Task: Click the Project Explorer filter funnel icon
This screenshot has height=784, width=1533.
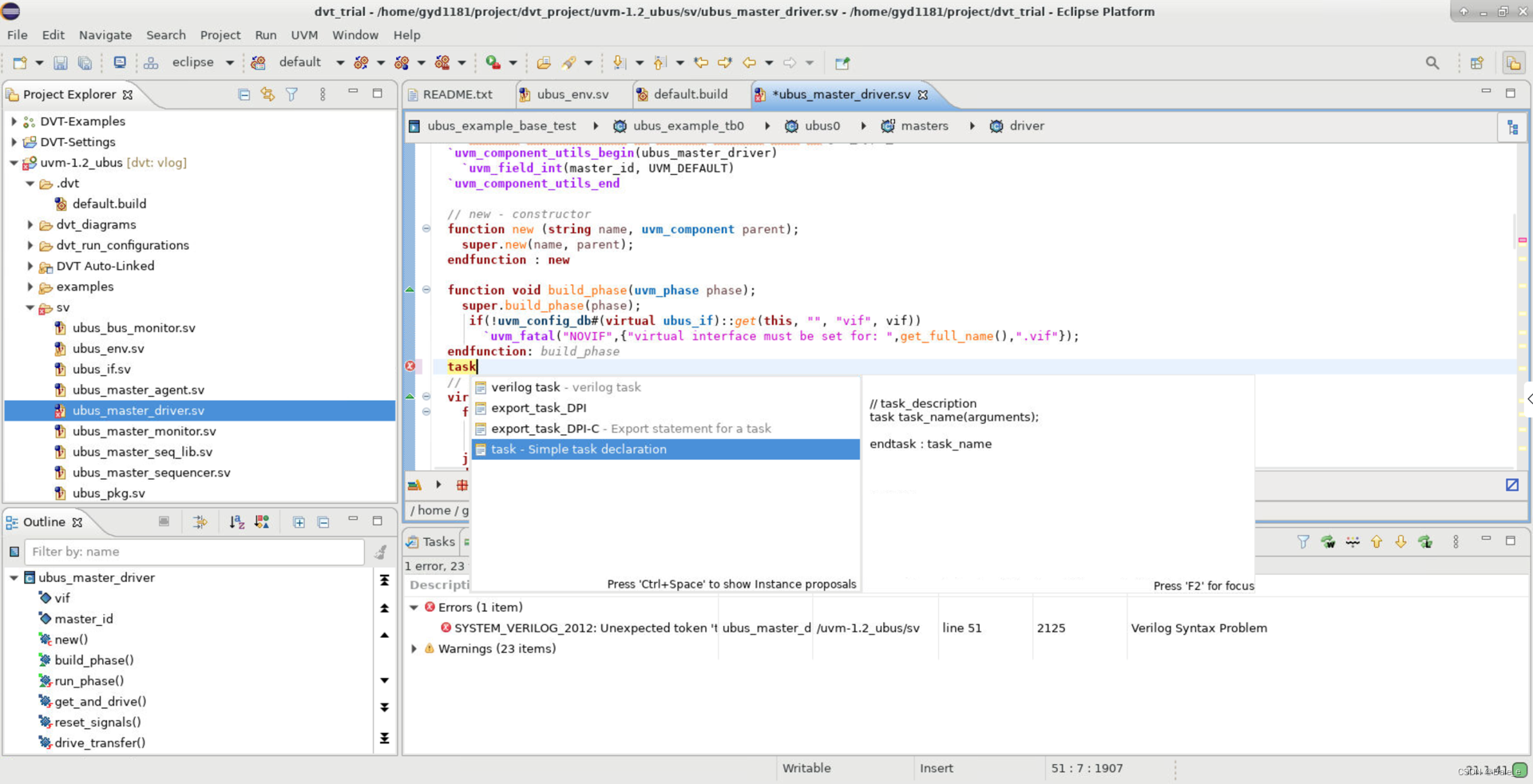Action: [292, 94]
